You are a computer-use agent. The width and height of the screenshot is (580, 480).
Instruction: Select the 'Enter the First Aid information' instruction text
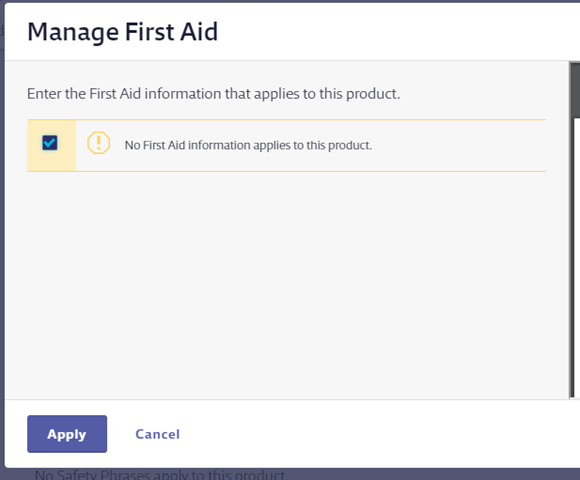(213, 94)
